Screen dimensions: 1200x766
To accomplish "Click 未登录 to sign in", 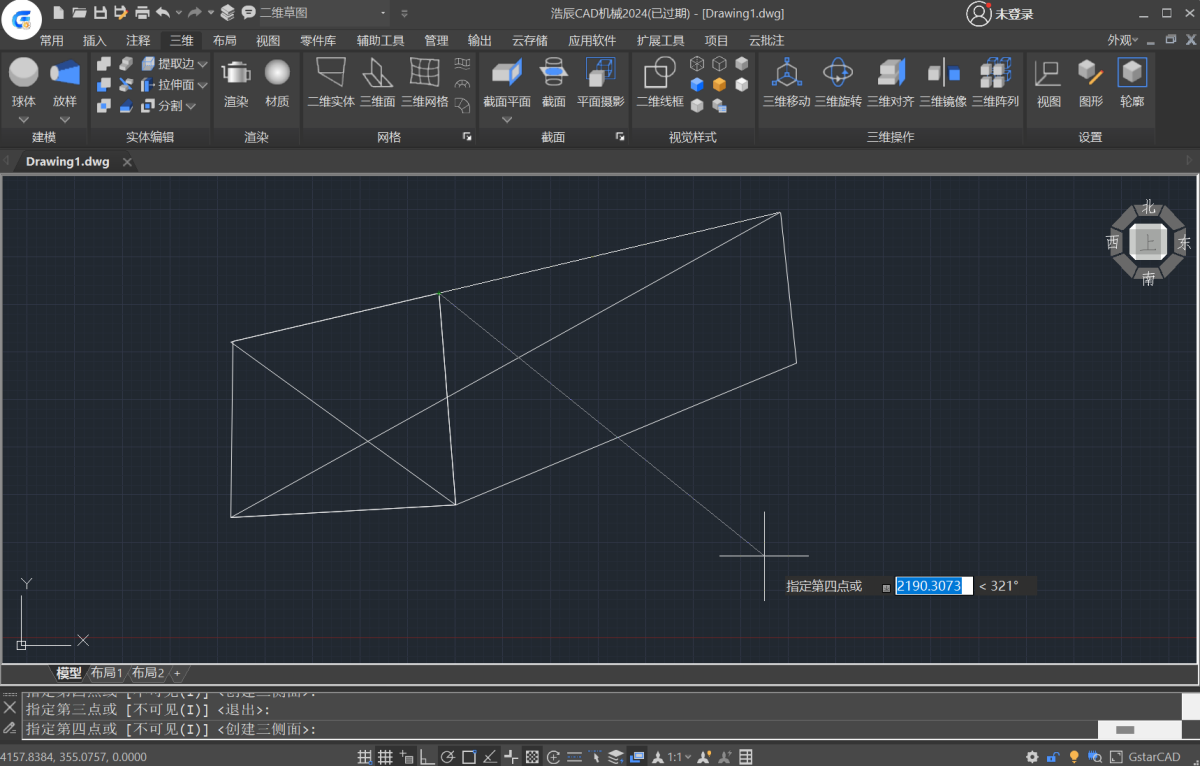I will [x=1013, y=14].
